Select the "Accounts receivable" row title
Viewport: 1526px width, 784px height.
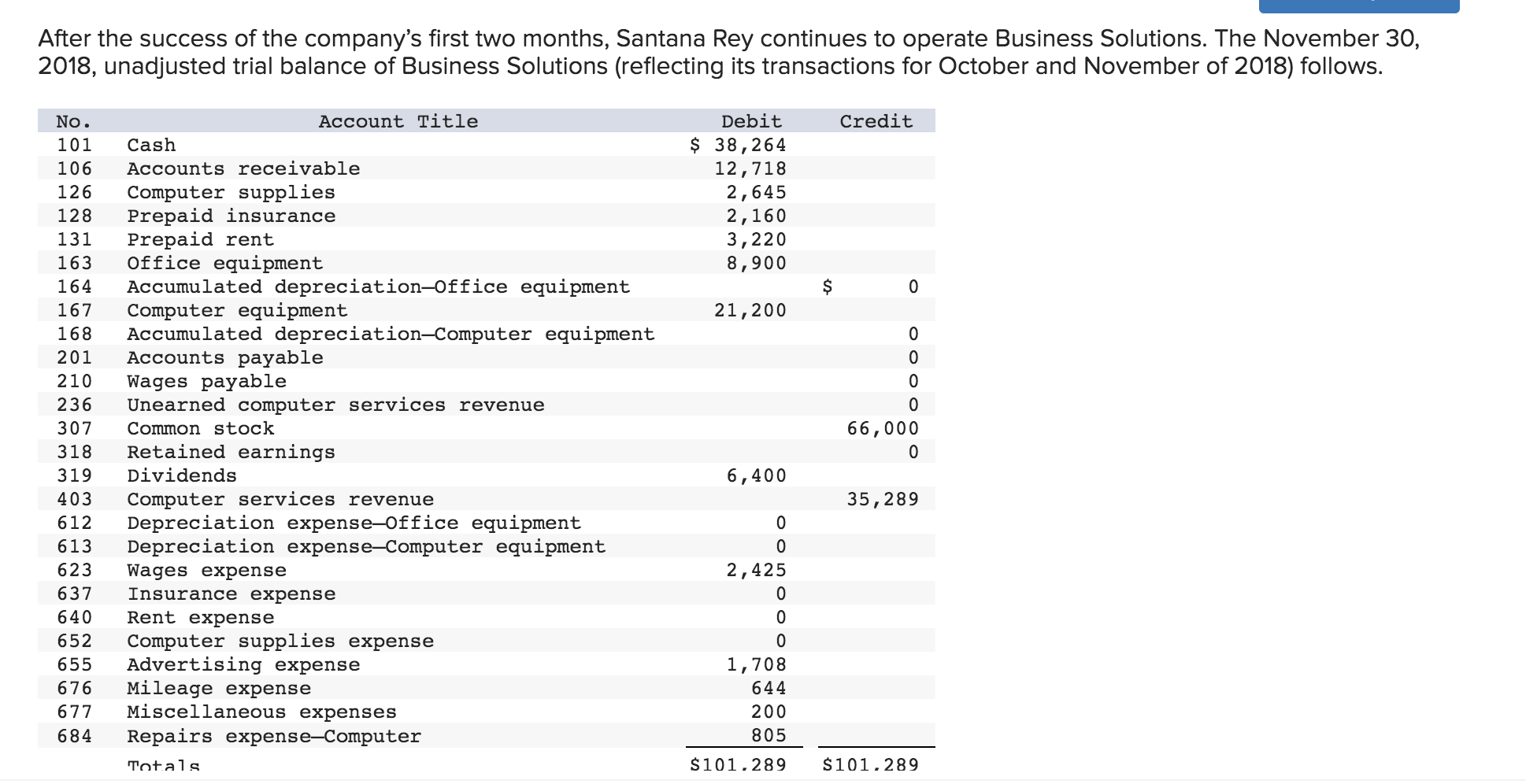243,168
